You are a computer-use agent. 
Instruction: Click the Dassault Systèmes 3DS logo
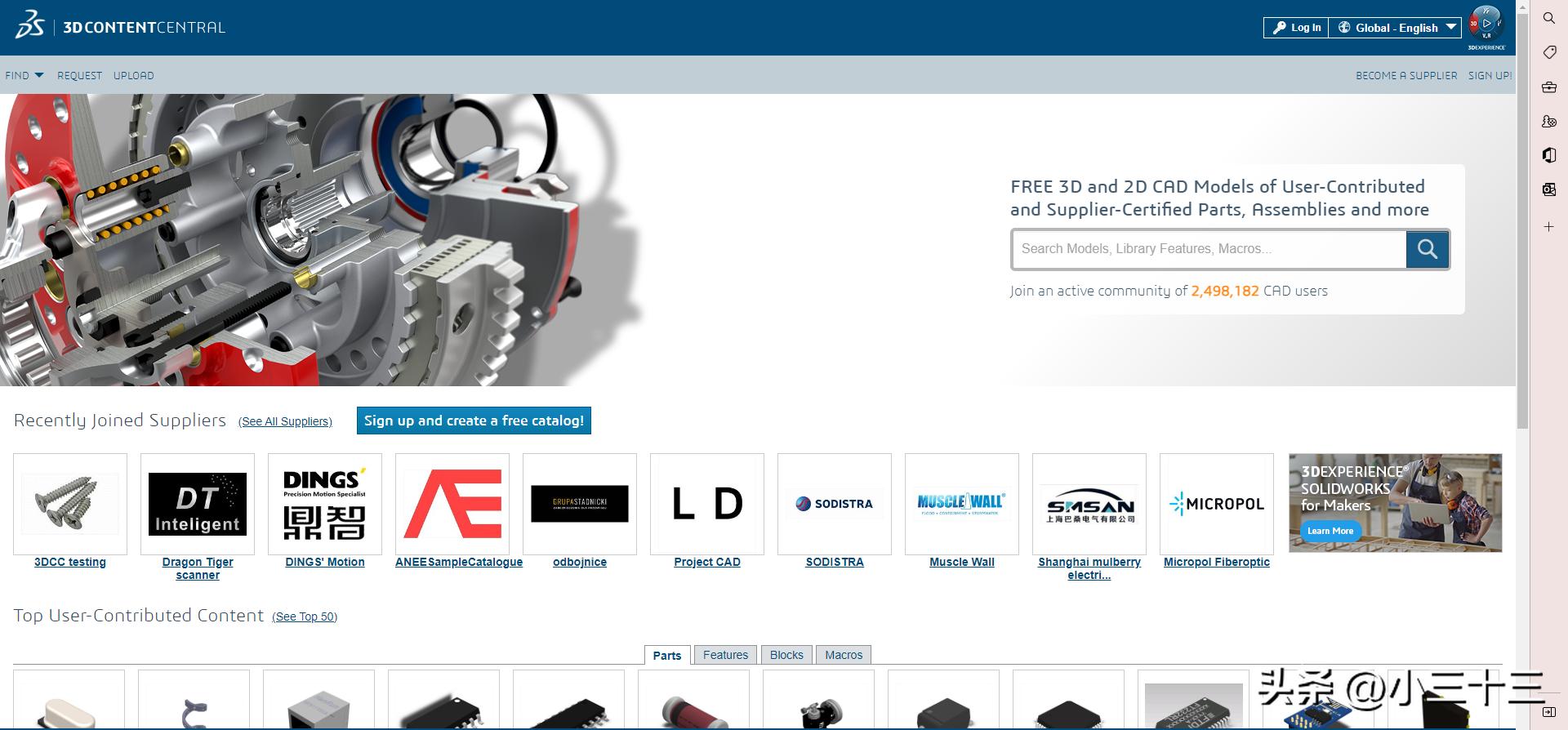click(29, 25)
